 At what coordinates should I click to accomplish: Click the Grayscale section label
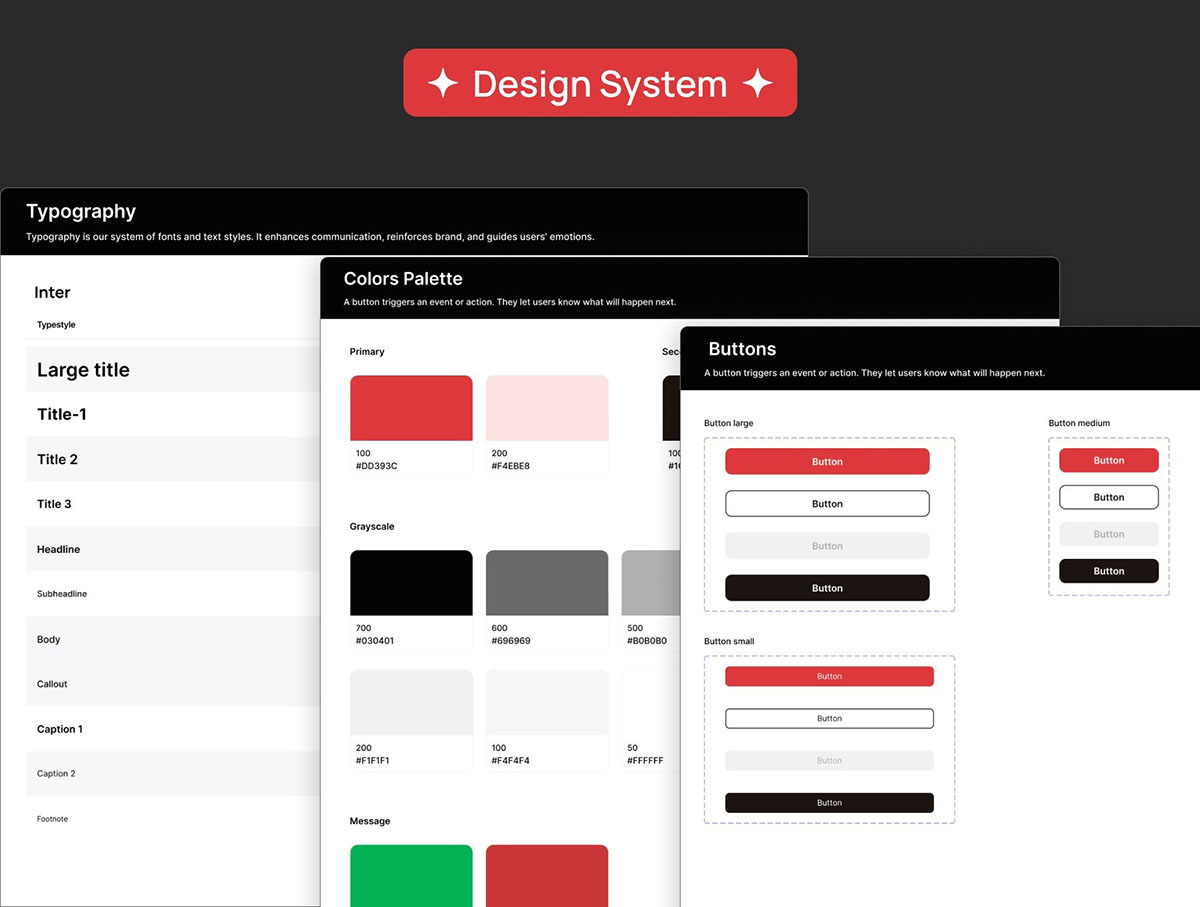point(372,526)
